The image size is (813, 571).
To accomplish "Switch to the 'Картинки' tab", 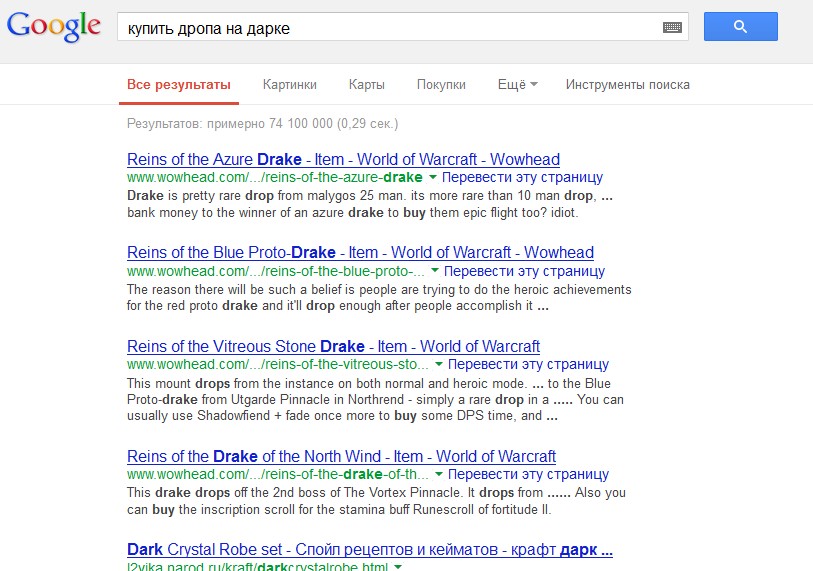I will coord(289,85).
